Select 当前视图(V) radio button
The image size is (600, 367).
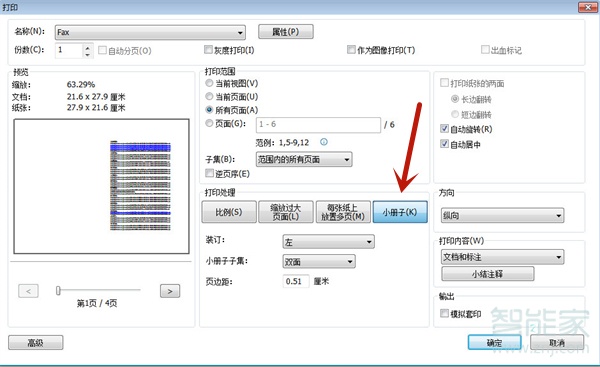point(209,83)
